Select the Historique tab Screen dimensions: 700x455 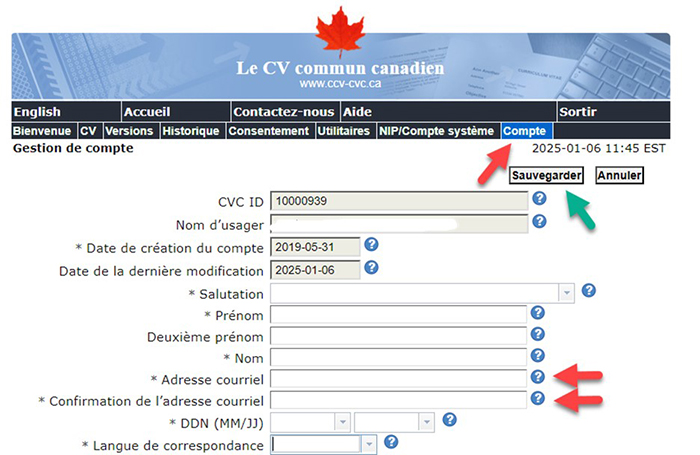[x=192, y=131]
